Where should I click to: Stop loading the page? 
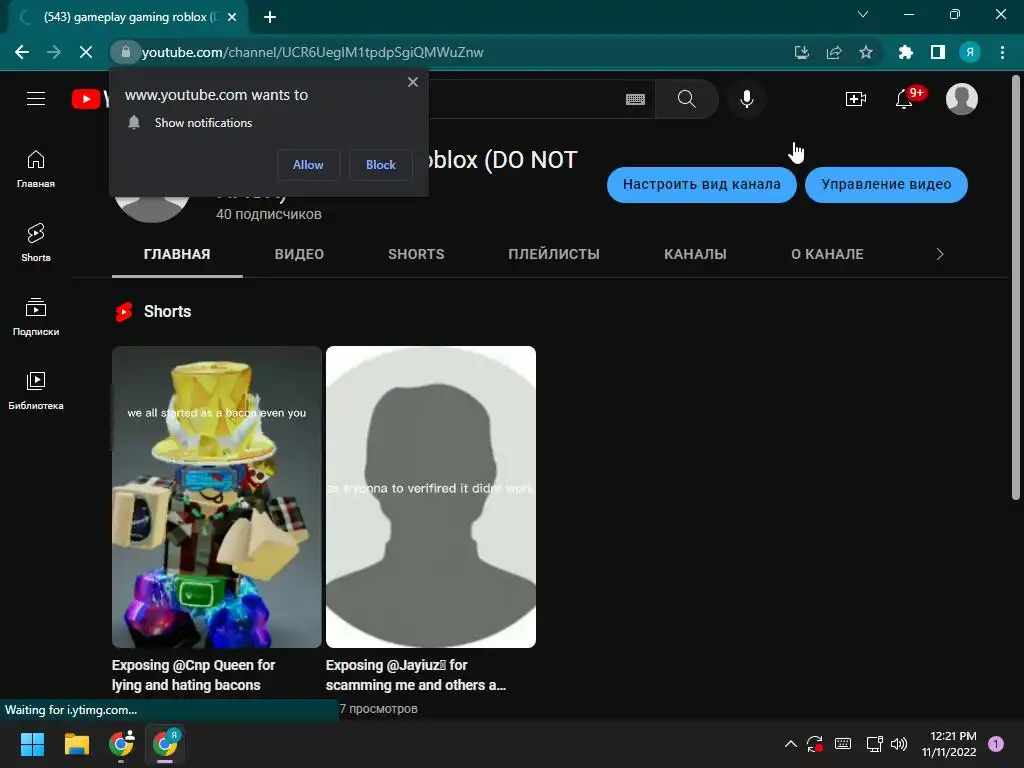[x=86, y=52]
